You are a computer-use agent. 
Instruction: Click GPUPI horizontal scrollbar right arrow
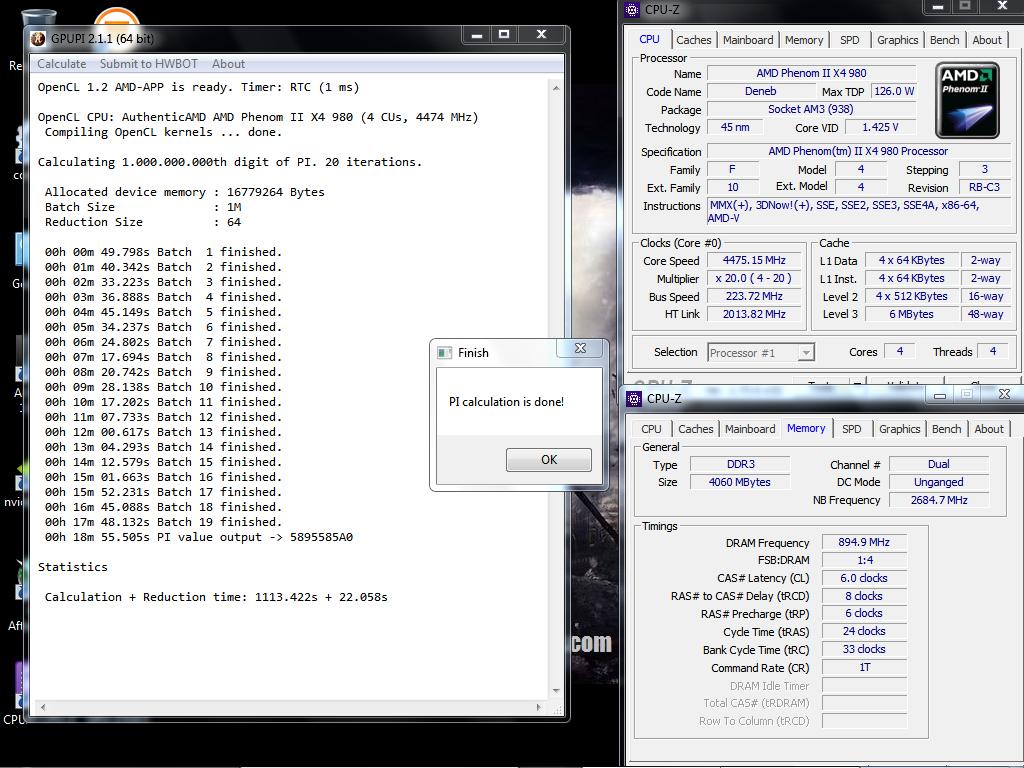(539, 707)
